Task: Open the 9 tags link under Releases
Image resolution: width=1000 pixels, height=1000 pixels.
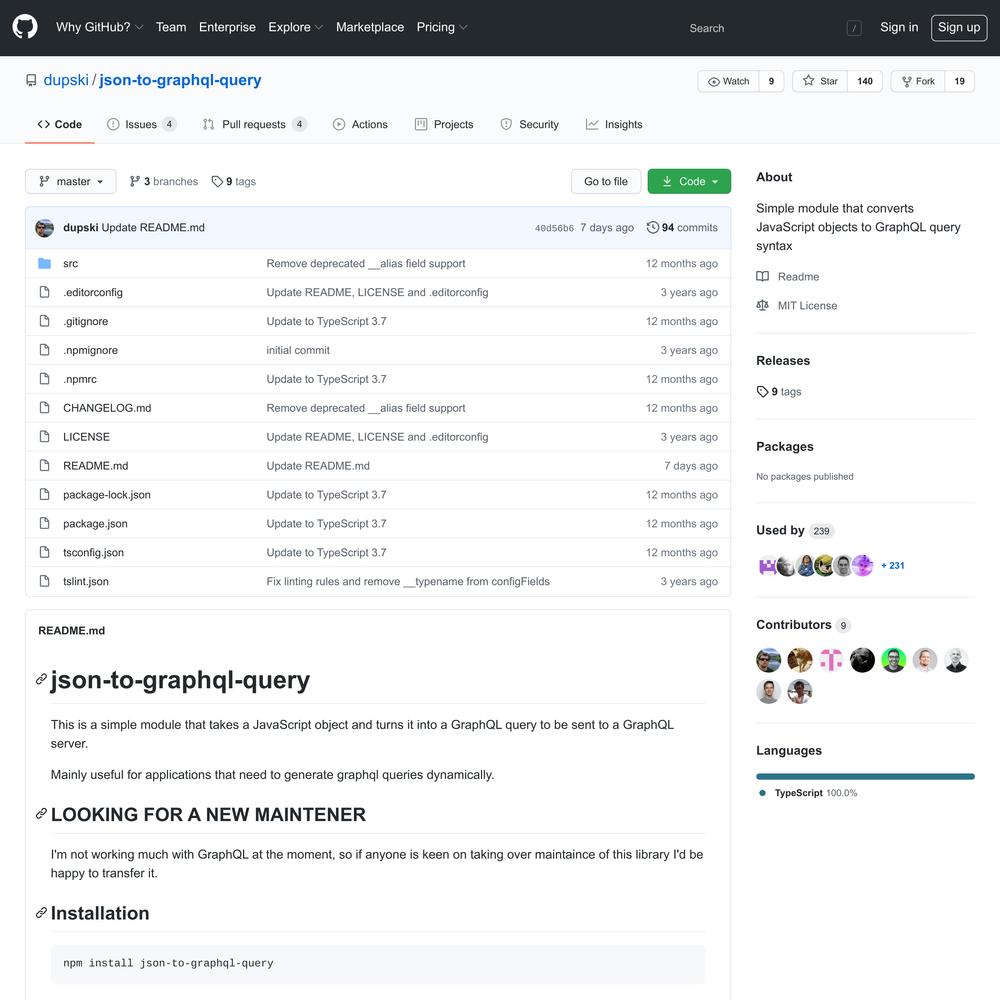Action: (779, 392)
